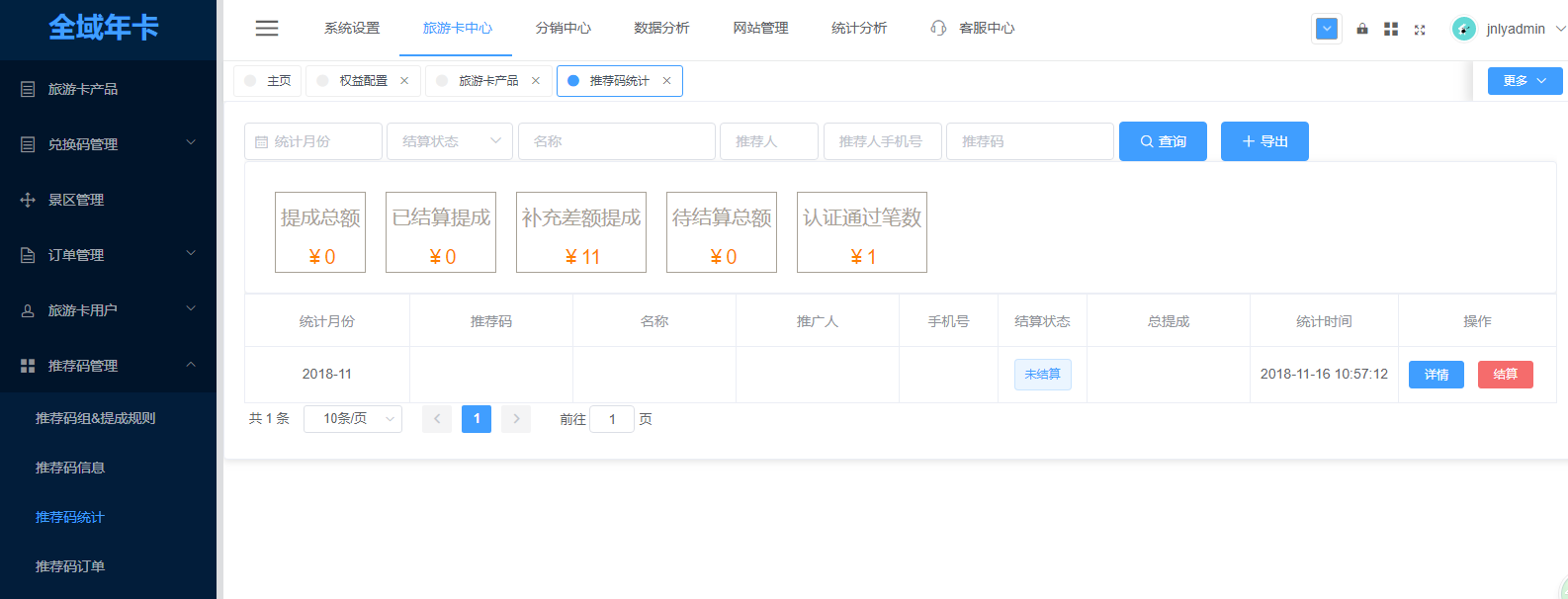This screenshot has height=599, width=1568.
Task: Open the 更多 dropdown button
Action: pos(1524,81)
